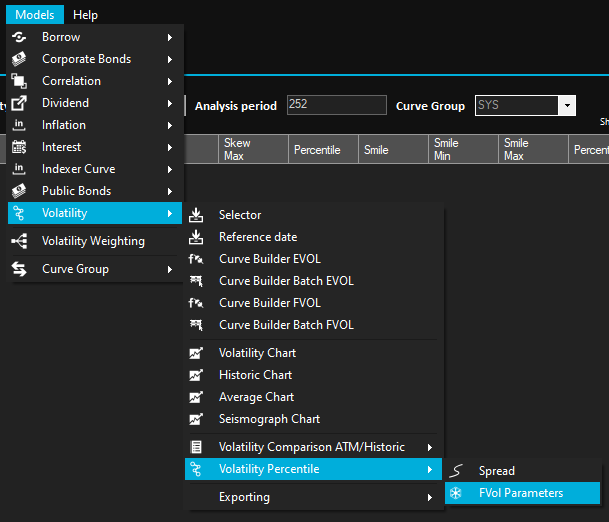Screen dimensions: 609x522
Task: Expand the Volatility Comparison ATM/Historic submenu
Action: (x=431, y=447)
